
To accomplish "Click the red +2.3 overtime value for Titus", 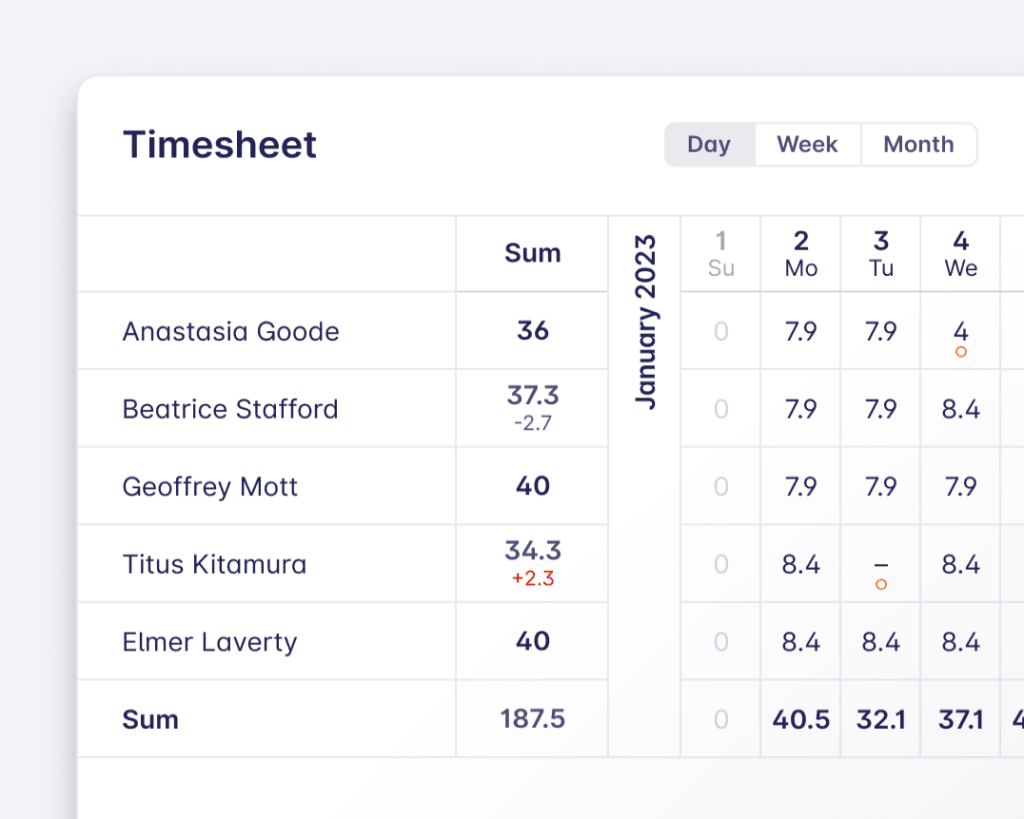I will tap(531, 577).
